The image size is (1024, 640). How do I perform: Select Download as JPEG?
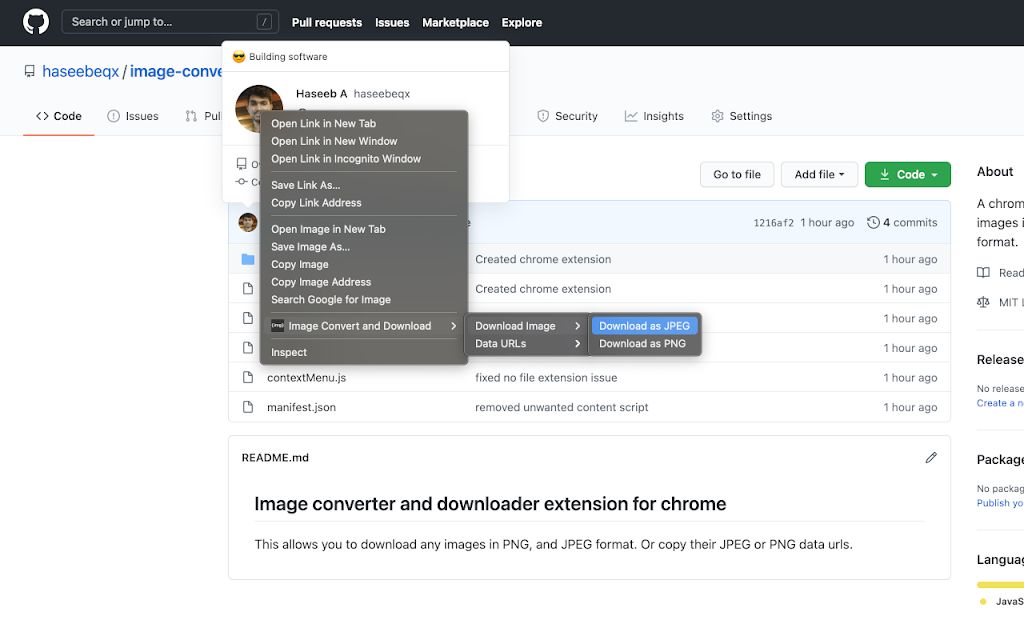[644, 326]
